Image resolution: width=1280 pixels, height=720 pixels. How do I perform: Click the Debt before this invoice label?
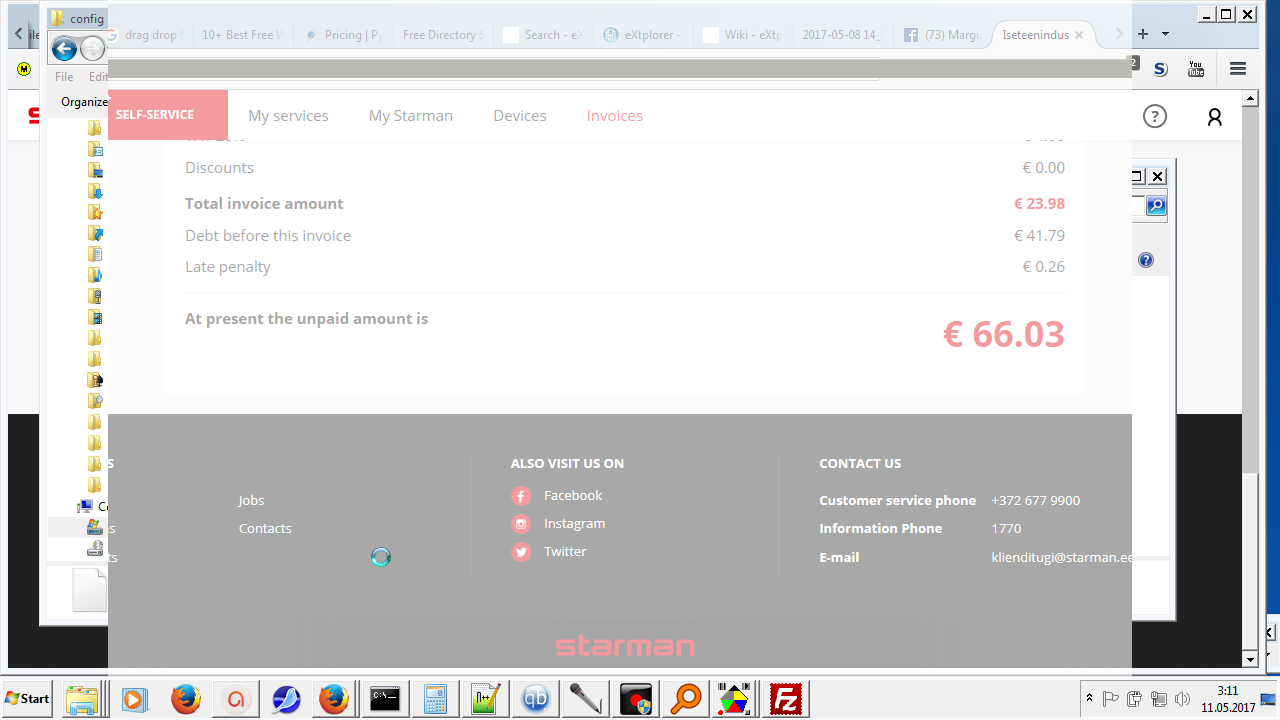(x=268, y=236)
